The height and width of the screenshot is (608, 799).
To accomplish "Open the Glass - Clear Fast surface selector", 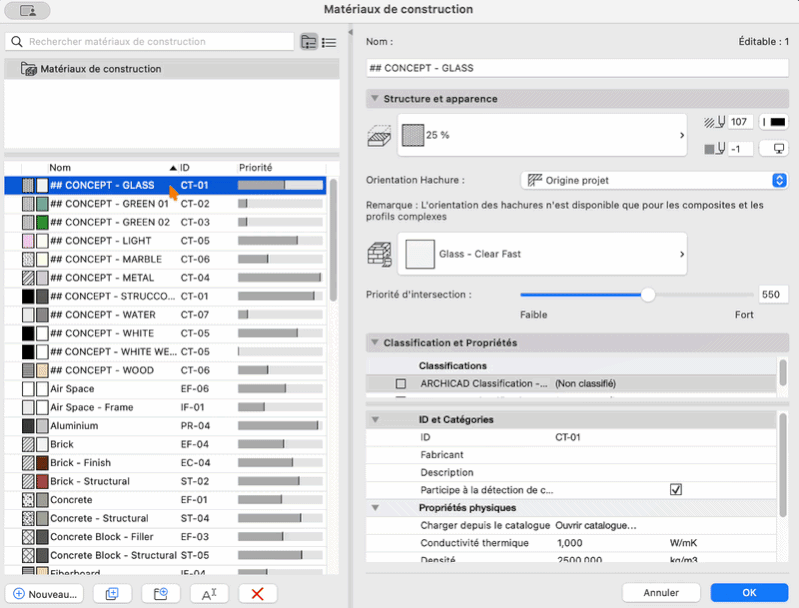I will coord(542,254).
